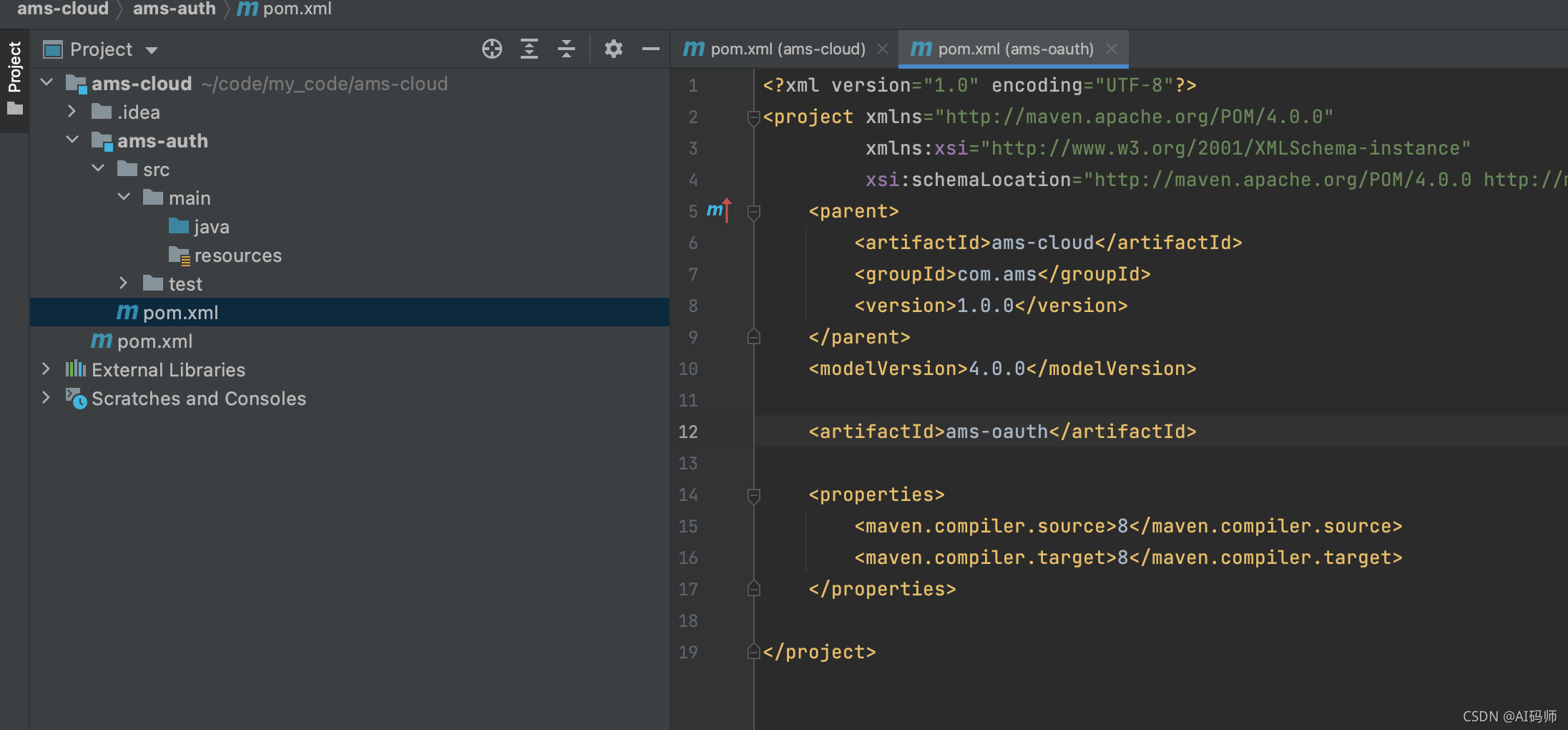The height and width of the screenshot is (730, 1568).
Task: Fold the project tag on line 2
Action: click(753, 117)
